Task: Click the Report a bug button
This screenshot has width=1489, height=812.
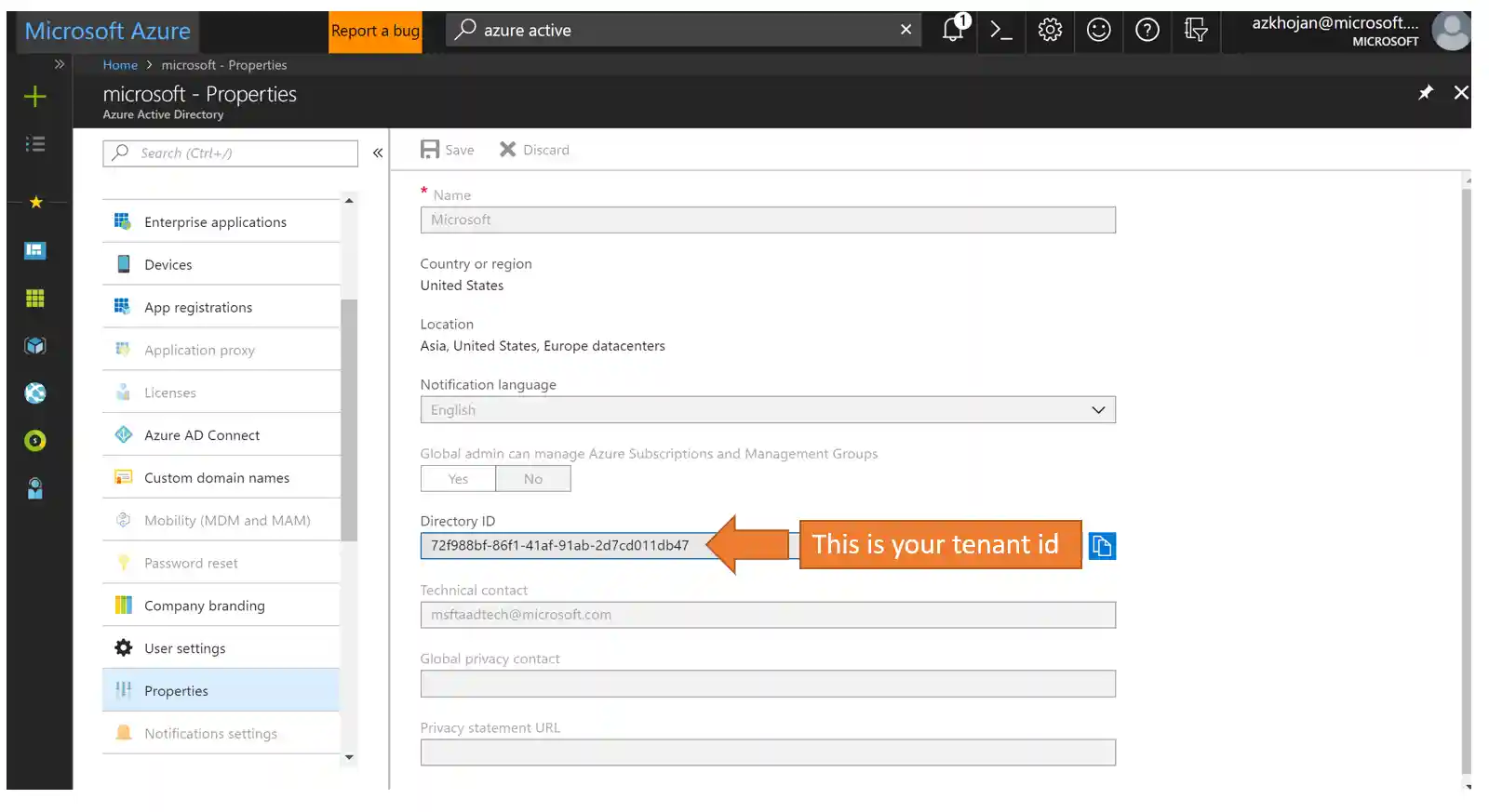Action: (x=375, y=32)
